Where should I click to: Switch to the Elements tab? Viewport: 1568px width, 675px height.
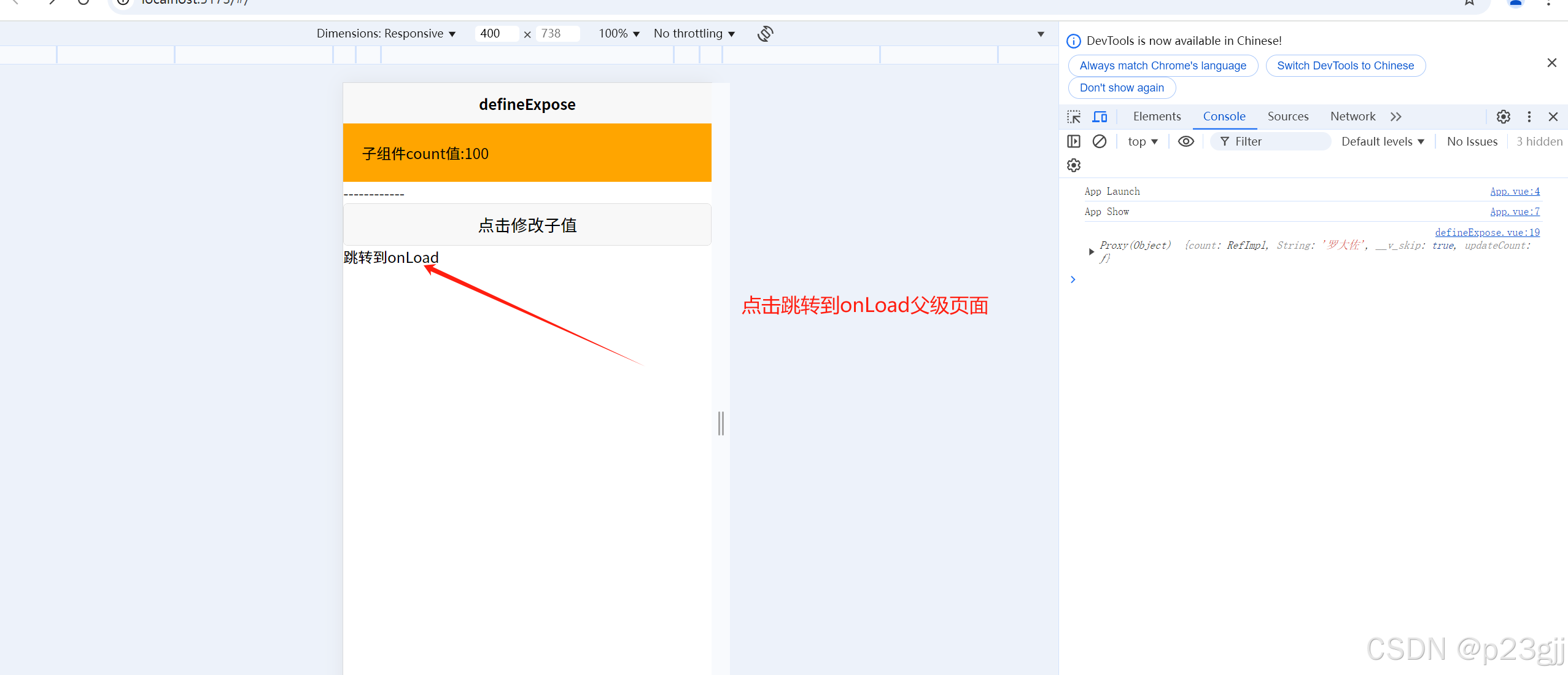[1157, 117]
